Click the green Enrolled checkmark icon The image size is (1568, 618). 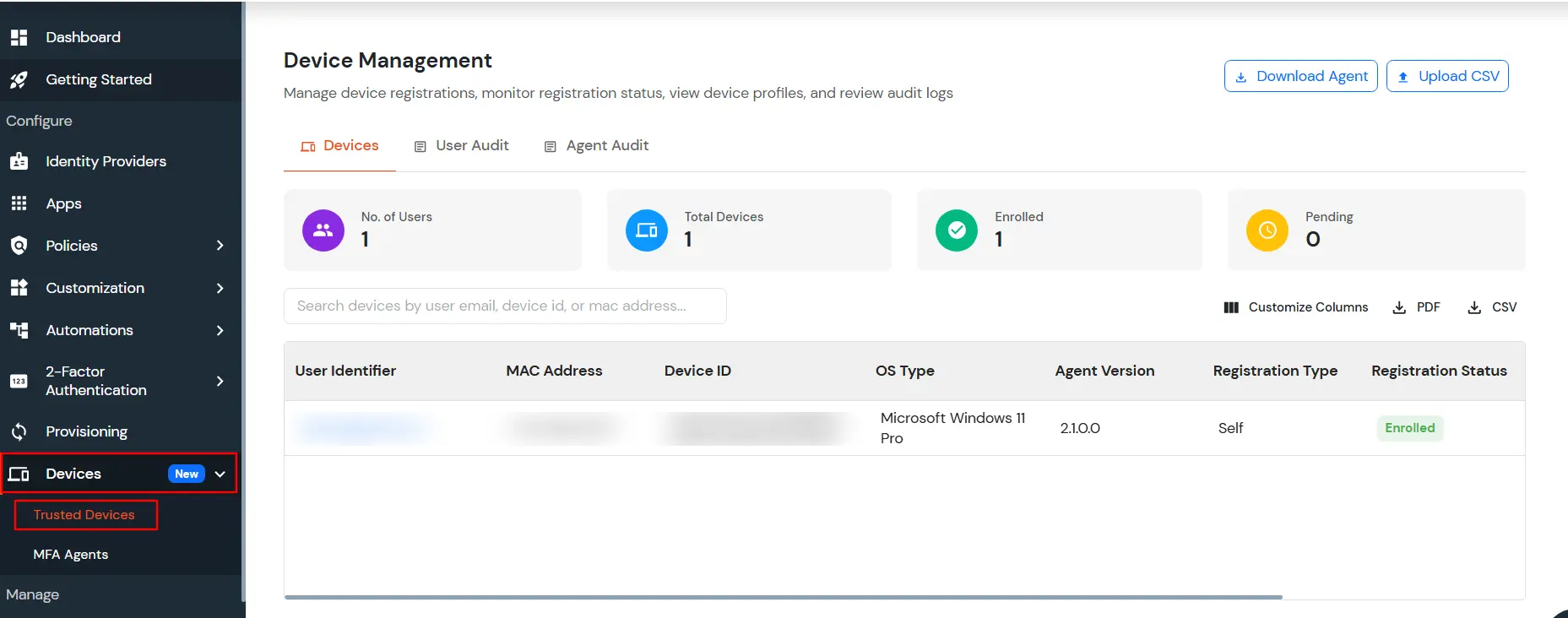coord(957,230)
